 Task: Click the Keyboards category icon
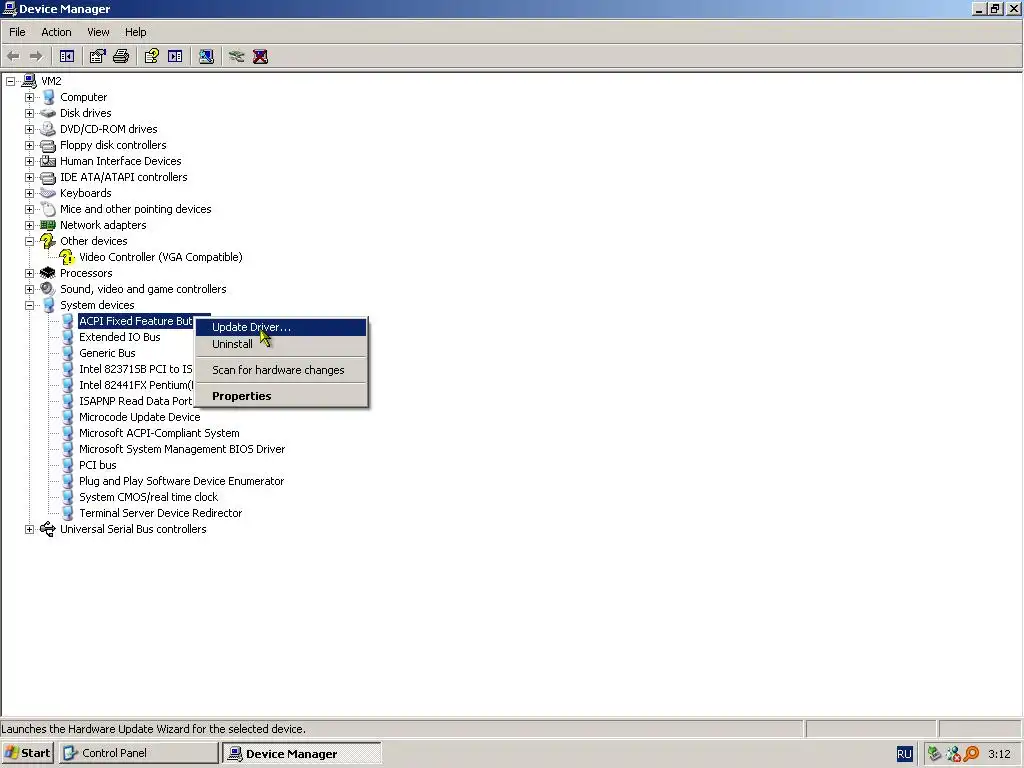click(48, 193)
